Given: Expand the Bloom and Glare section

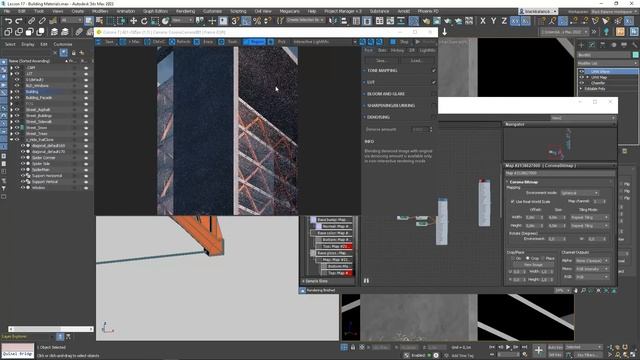Looking at the screenshot, I should coord(364,94).
